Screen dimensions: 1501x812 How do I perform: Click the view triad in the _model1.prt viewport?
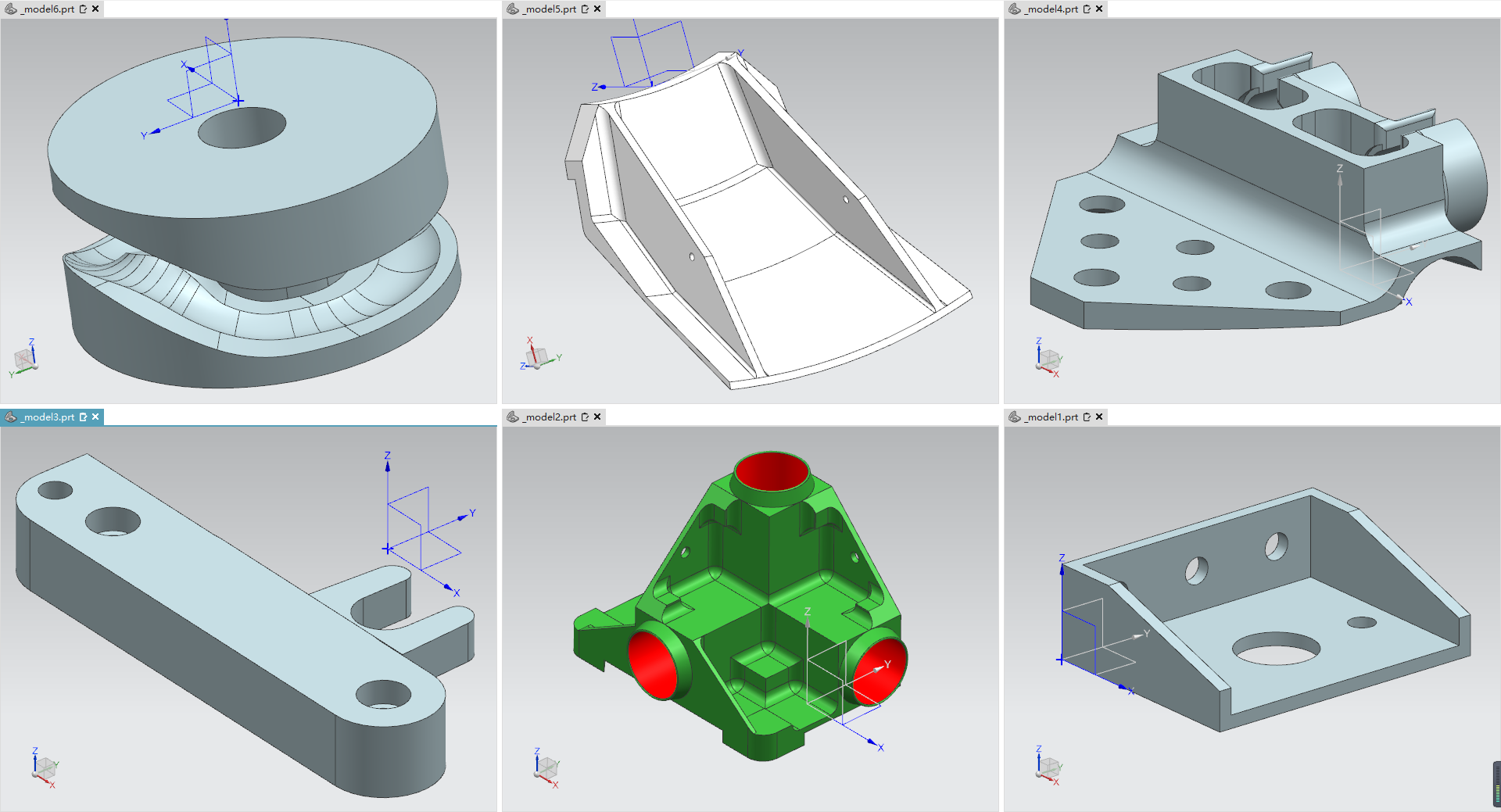click(1048, 767)
